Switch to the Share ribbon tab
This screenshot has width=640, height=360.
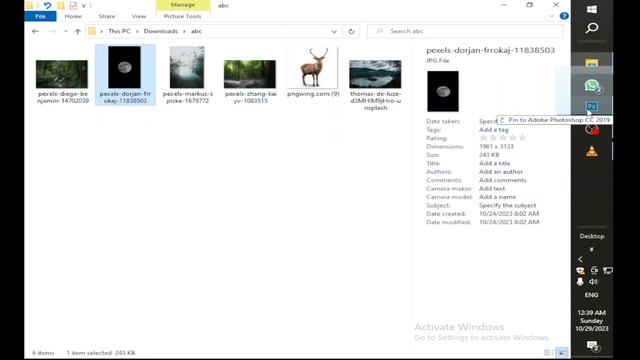(107, 16)
